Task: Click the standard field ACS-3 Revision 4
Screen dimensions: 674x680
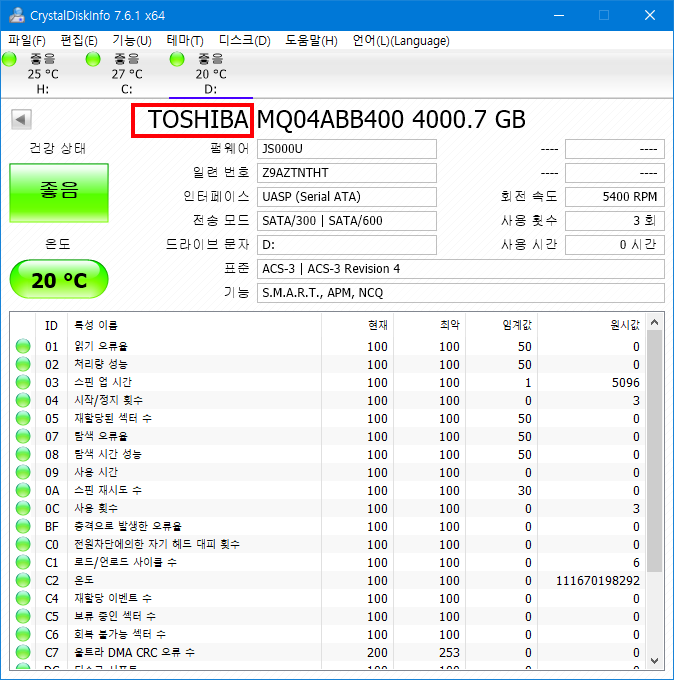Action: (x=461, y=269)
